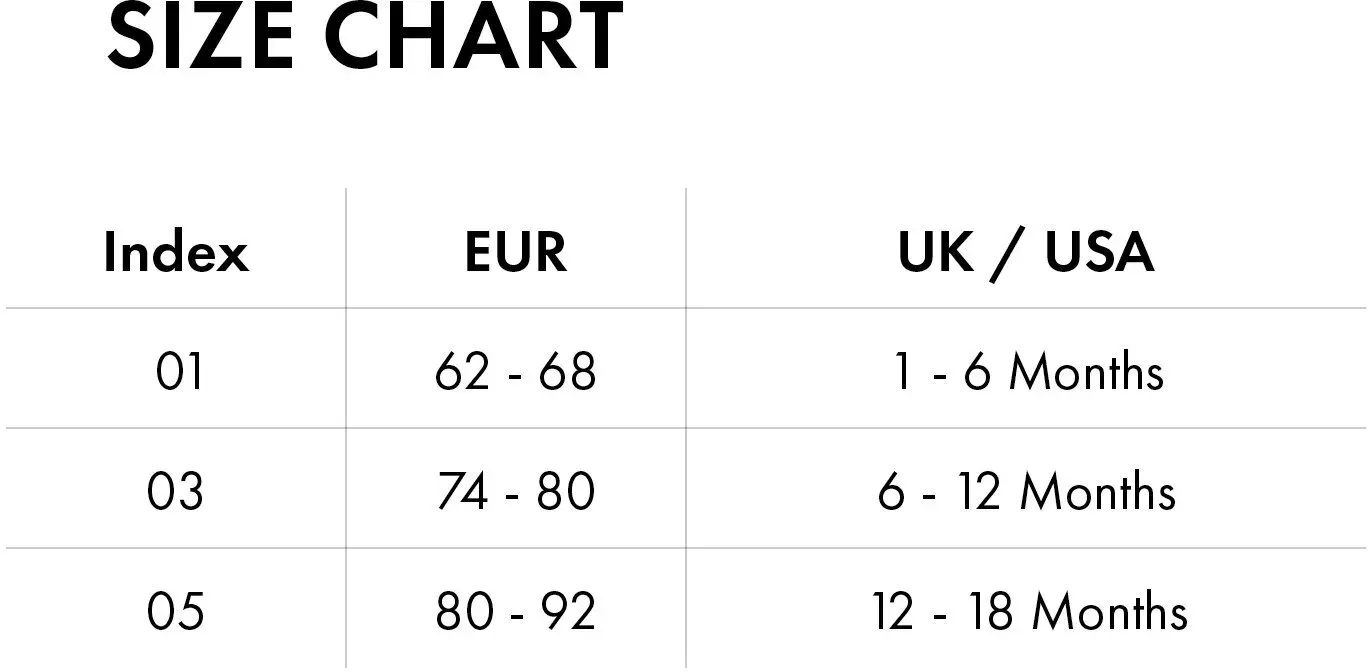1368x672 pixels.
Task: Click index value 05
Action: pos(176,611)
